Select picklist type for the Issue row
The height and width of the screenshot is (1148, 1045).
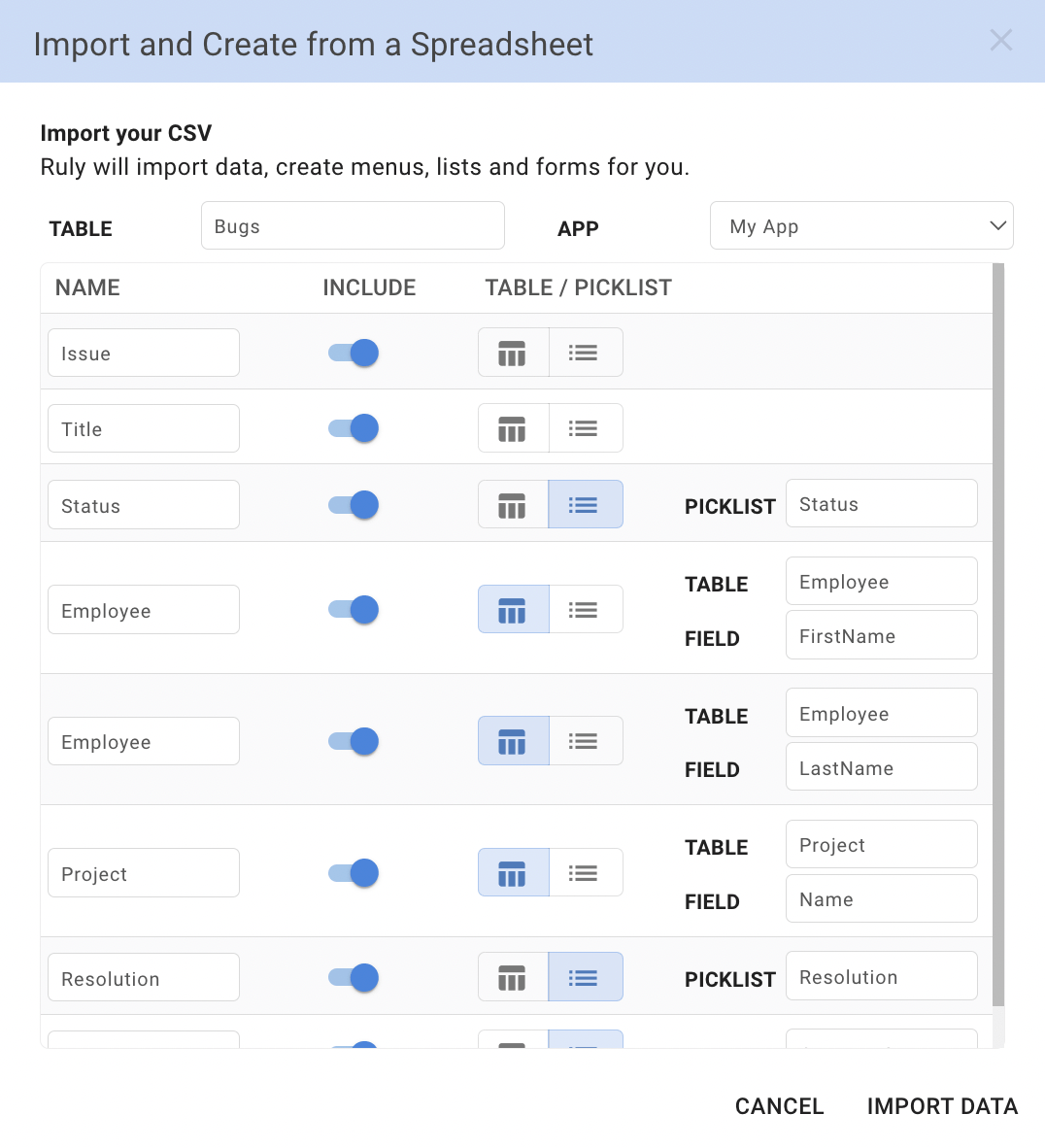coord(584,353)
